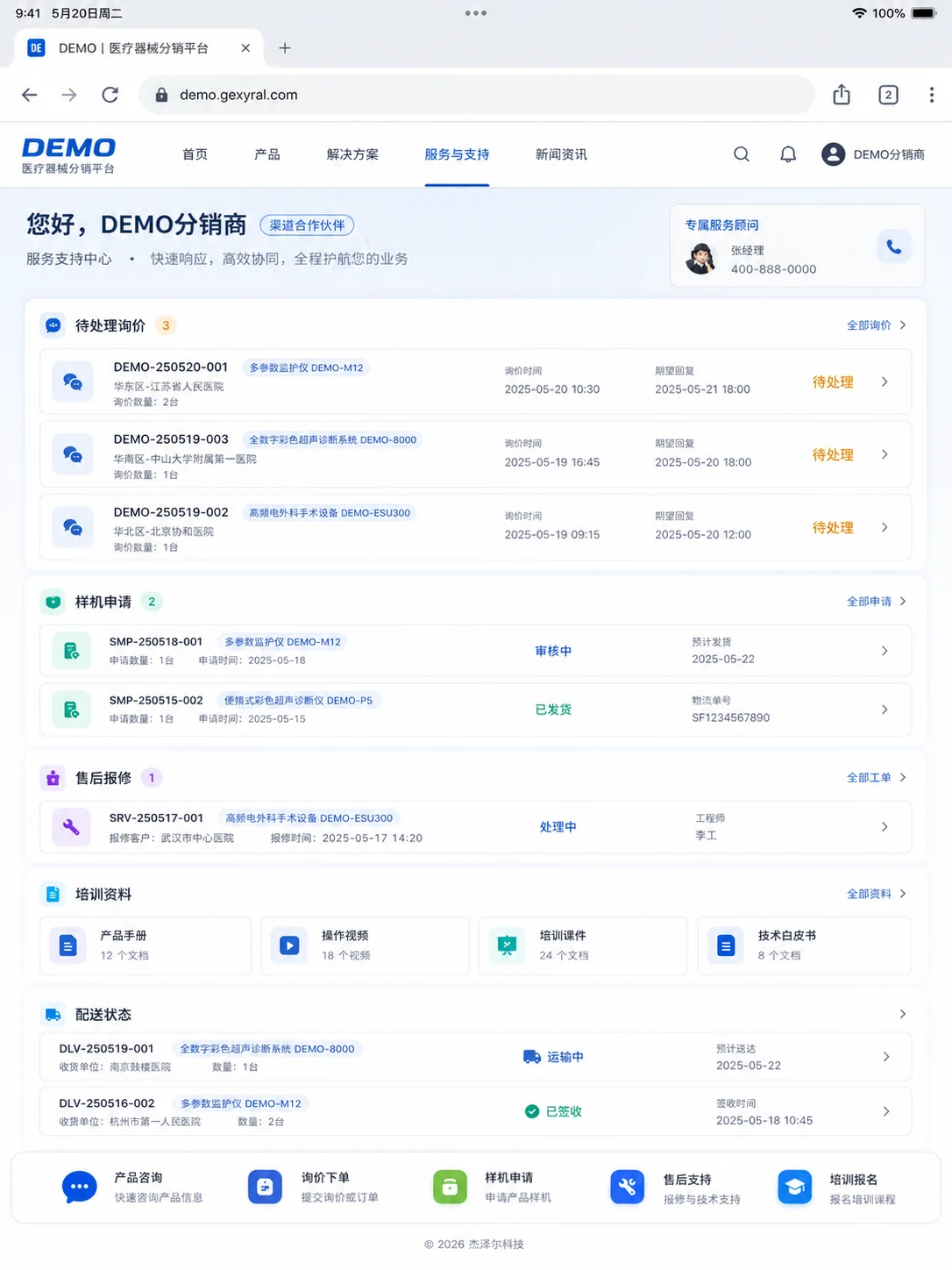Click the sample icon for SMP-250515-002

[x=72, y=710]
